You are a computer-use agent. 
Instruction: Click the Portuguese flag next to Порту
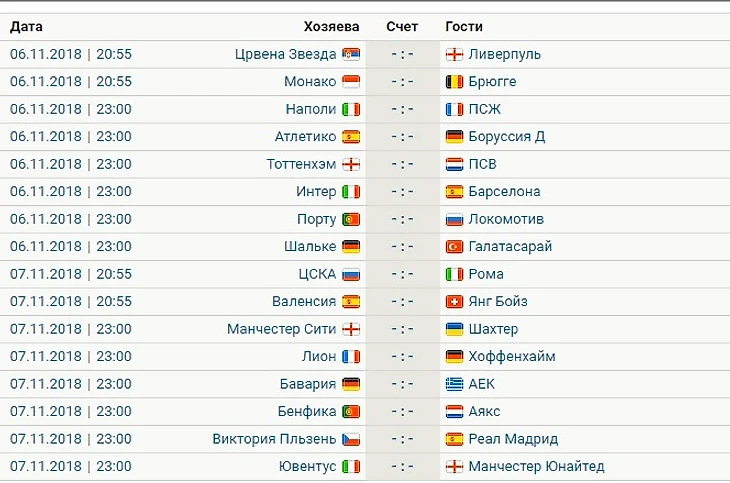[351, 219]
